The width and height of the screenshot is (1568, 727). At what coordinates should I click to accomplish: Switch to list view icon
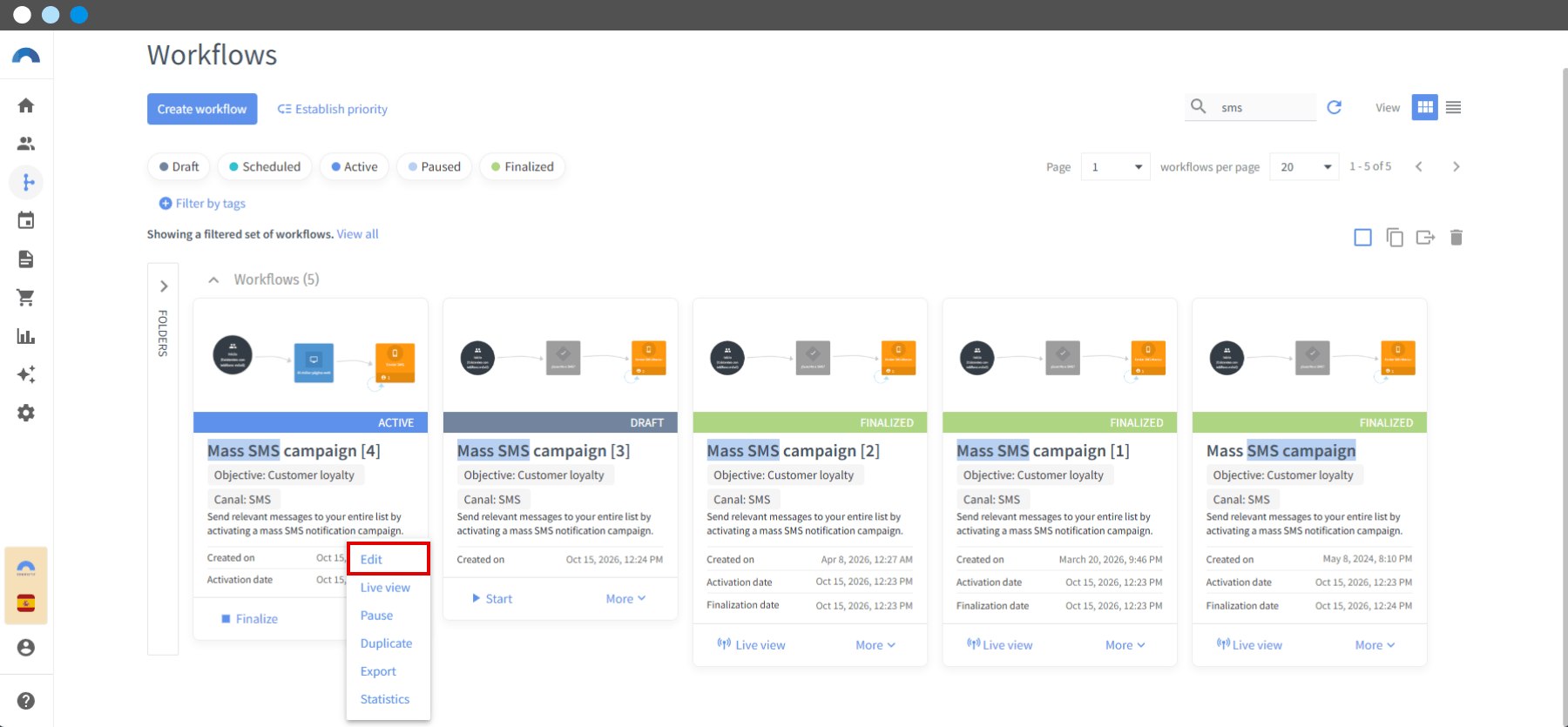[x=1453, y=107]
